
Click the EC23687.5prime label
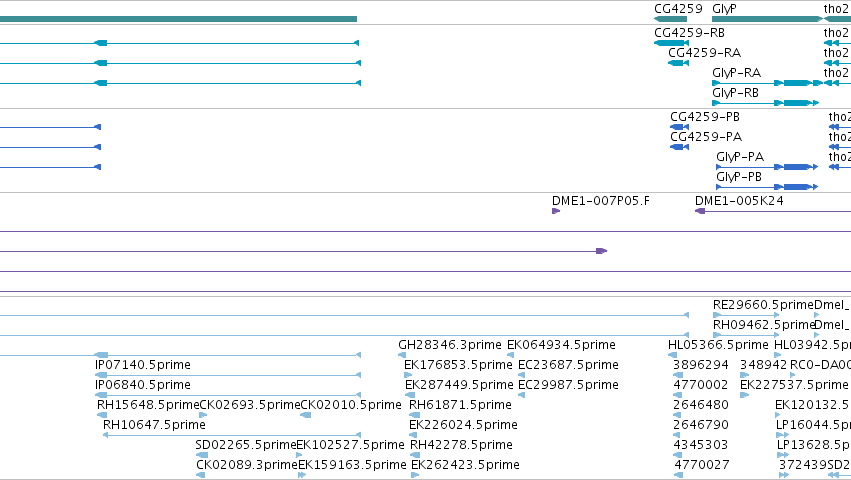568,365
